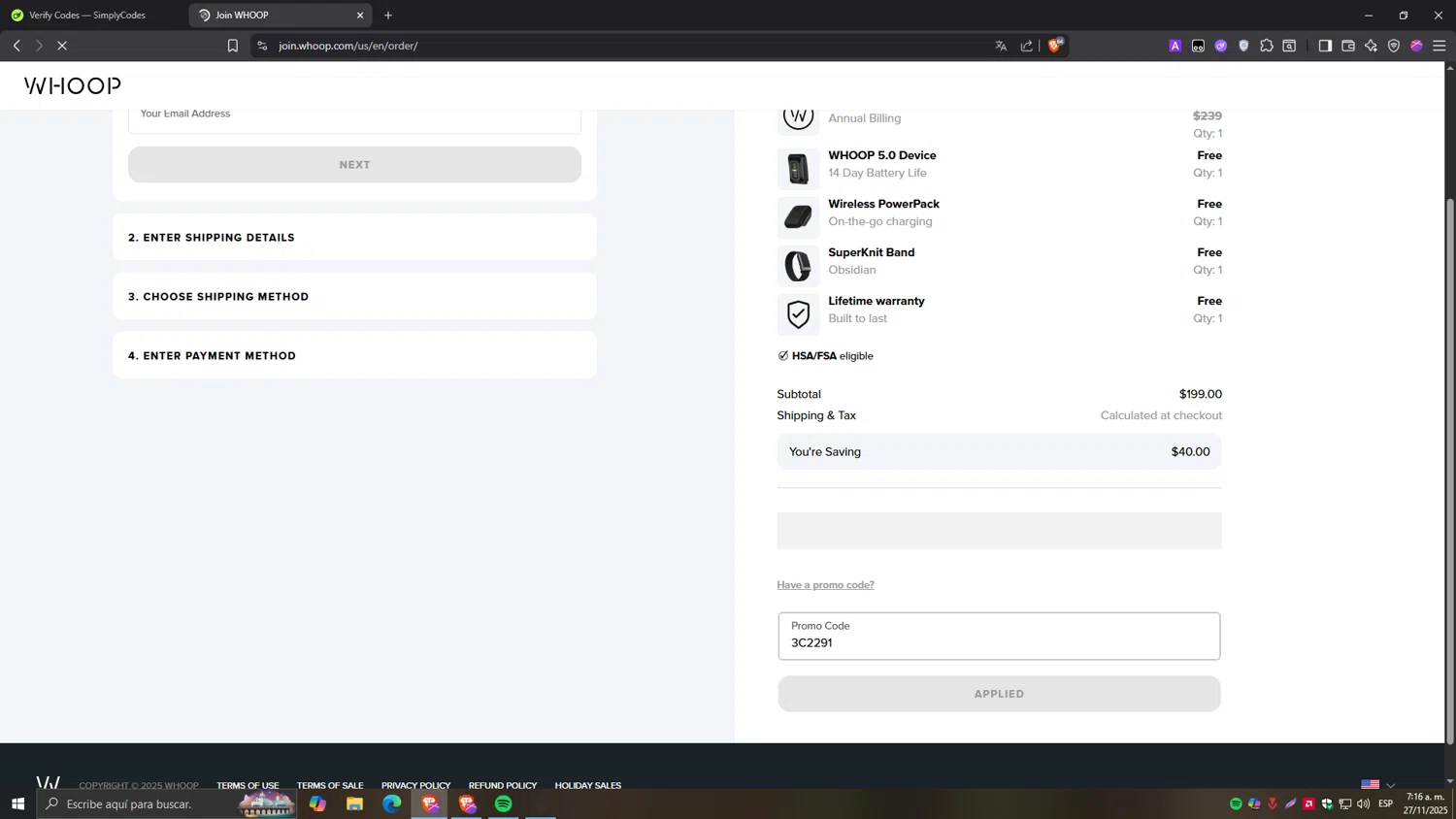Screen dimensions: 1456x819
Task: Open the purple A extension
Action: pyautogui.click(x=1175, y=46)
